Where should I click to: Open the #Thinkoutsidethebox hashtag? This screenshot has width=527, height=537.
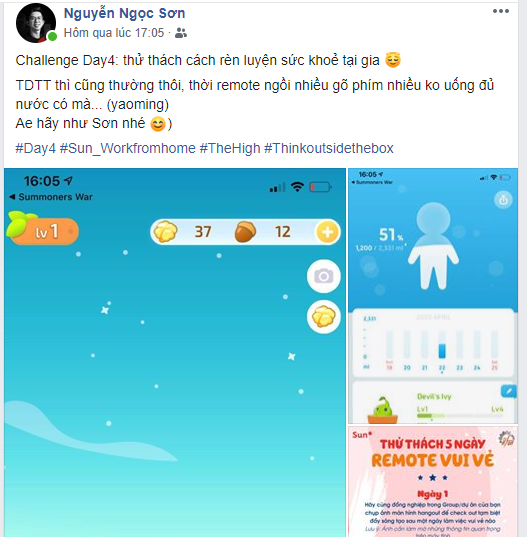[x=329, y=148]
